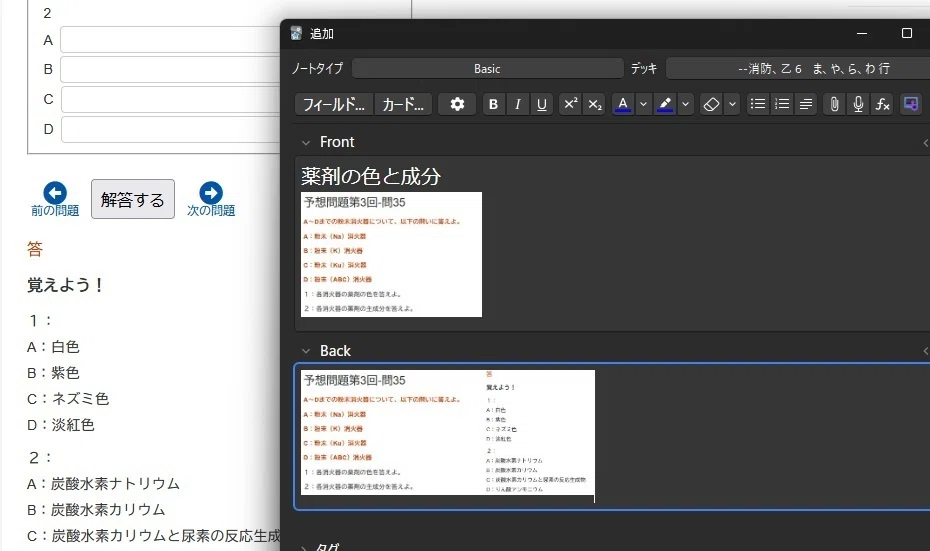Image resolution: width=930 pixels, height=551 pixels.
Task: Collapse the Front field section
Action: point(306,142)
